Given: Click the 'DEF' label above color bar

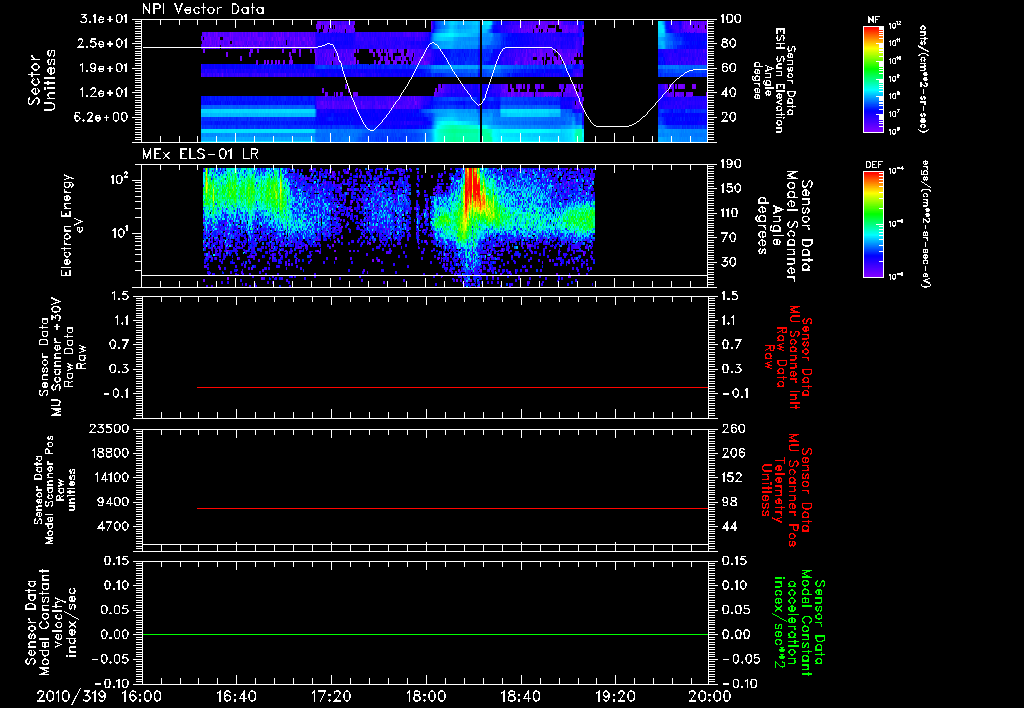Looking at the screenshot, I should [873, 165].
